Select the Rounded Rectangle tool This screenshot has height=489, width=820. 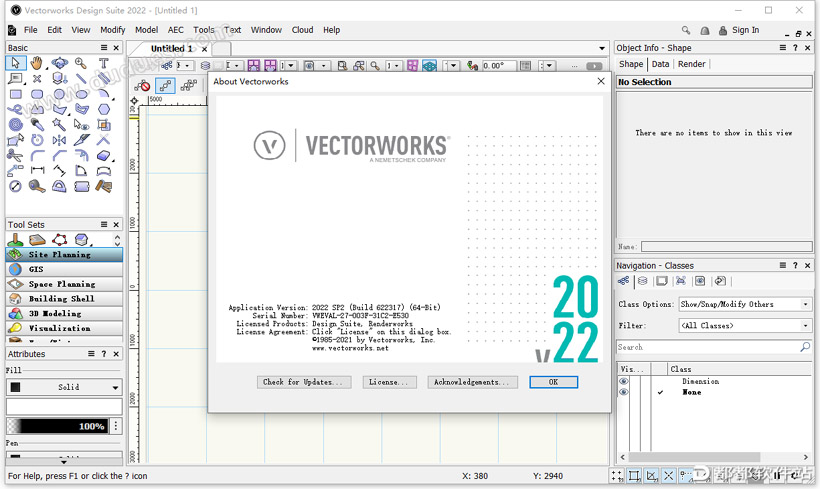(37, 94)
